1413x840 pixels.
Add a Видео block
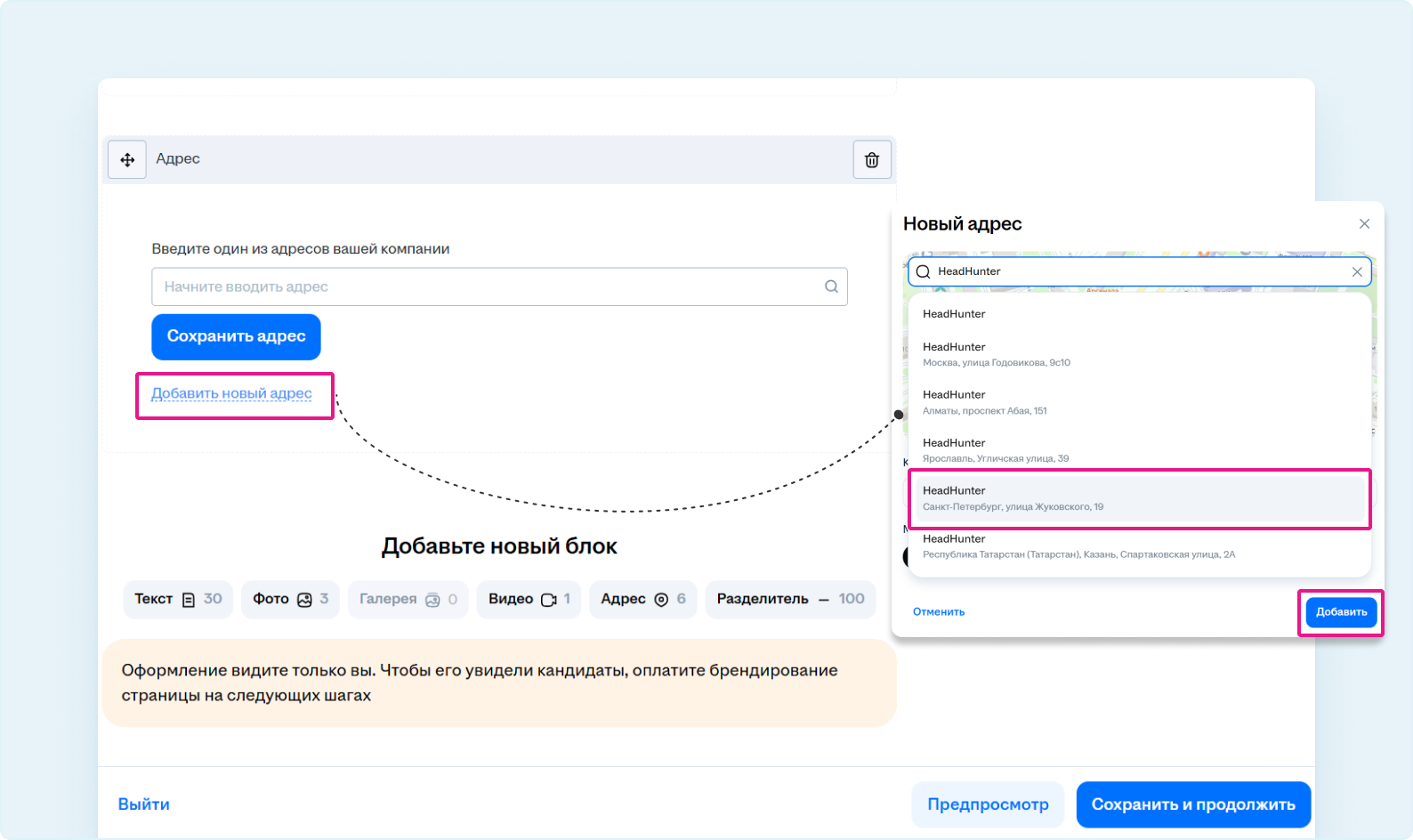(529, 600)
